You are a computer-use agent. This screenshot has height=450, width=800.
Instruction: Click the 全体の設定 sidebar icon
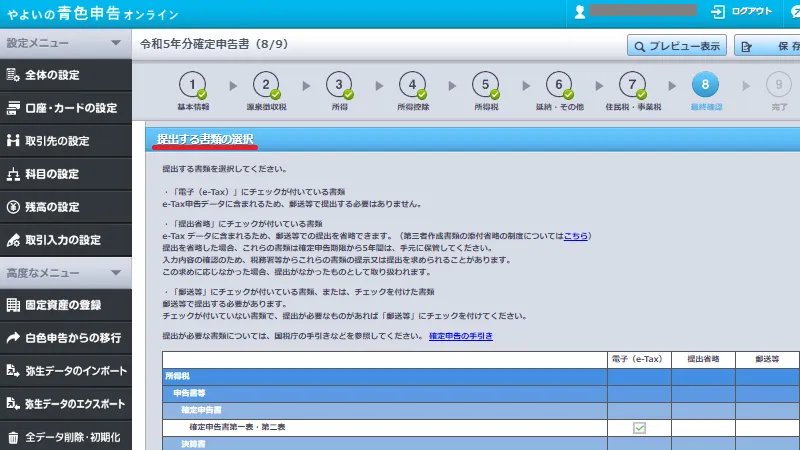pos(13,75)
